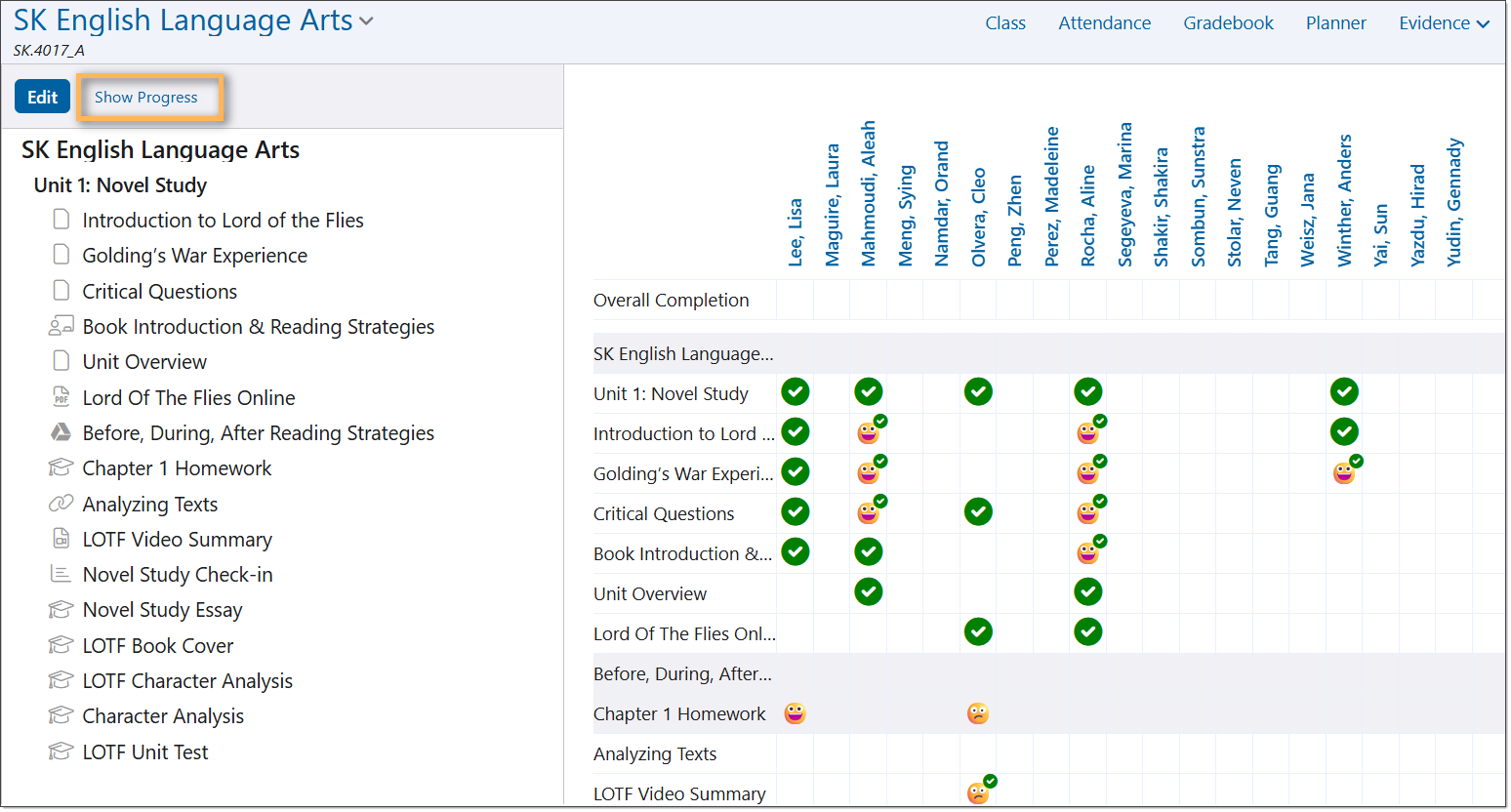Open the Attendance page
This screenshot has height=812, width=1511.
pos(1105,22)
